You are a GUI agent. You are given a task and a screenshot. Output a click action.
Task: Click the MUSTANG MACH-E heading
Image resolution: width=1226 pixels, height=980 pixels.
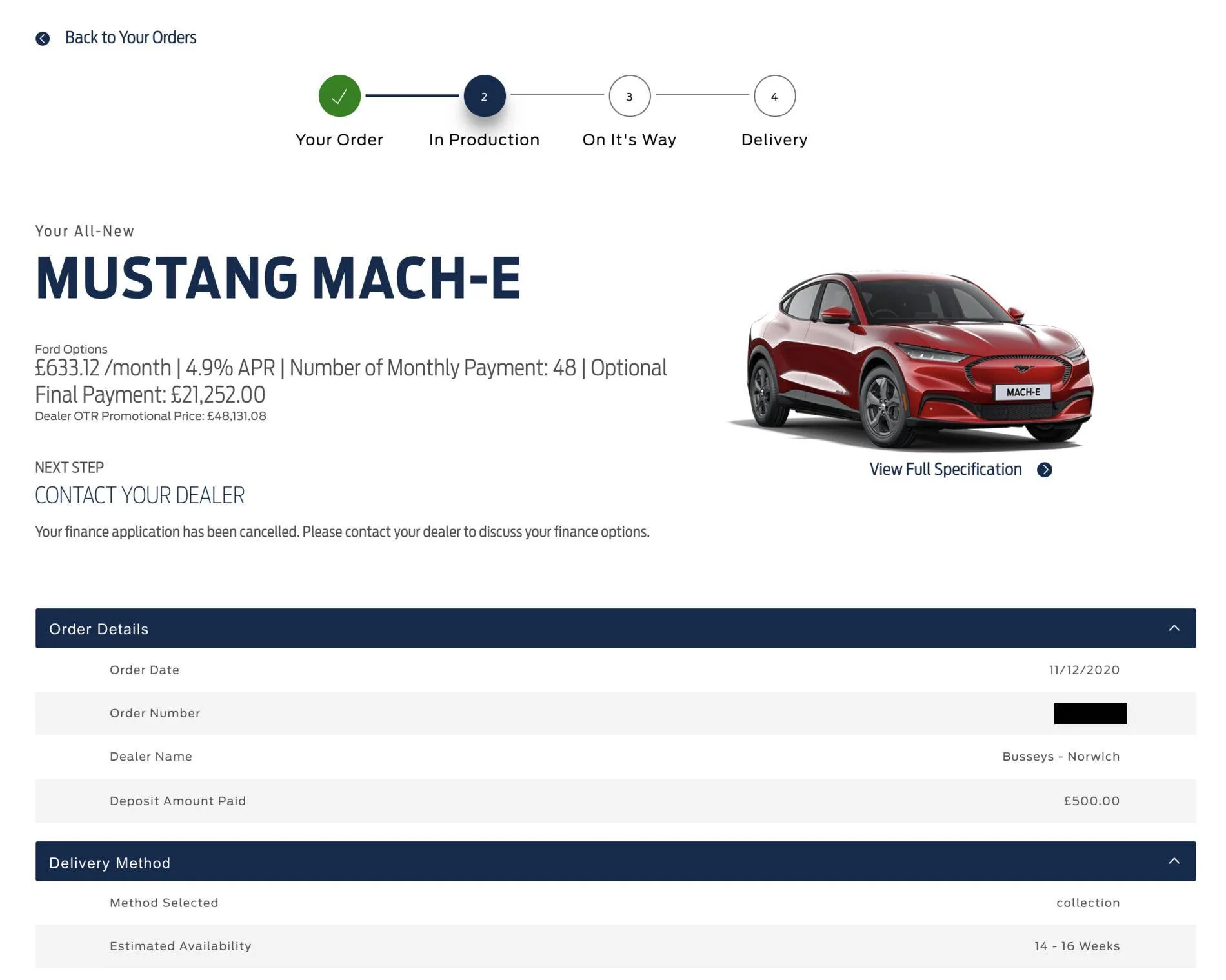pos(277,278)
